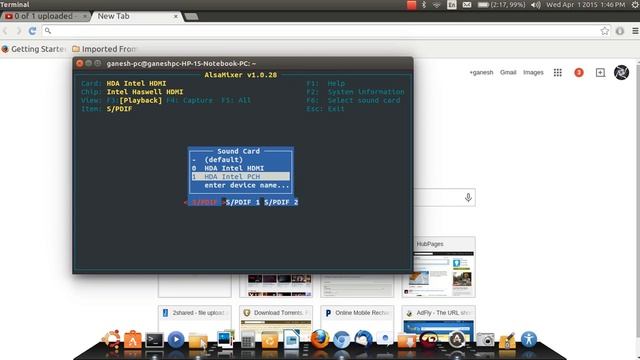640x360 pixels.
Task: Open the camera screenshot tool in dock
Action: pyautogui.click(x=485, y=340)
